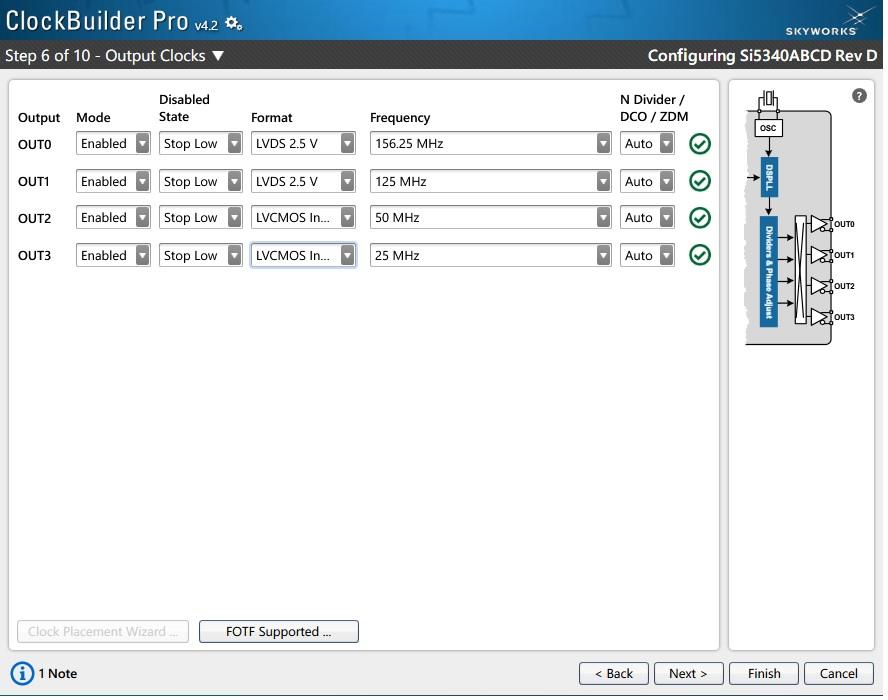Click Configuring Si5340ABCD Rev D text

[762, 56]
